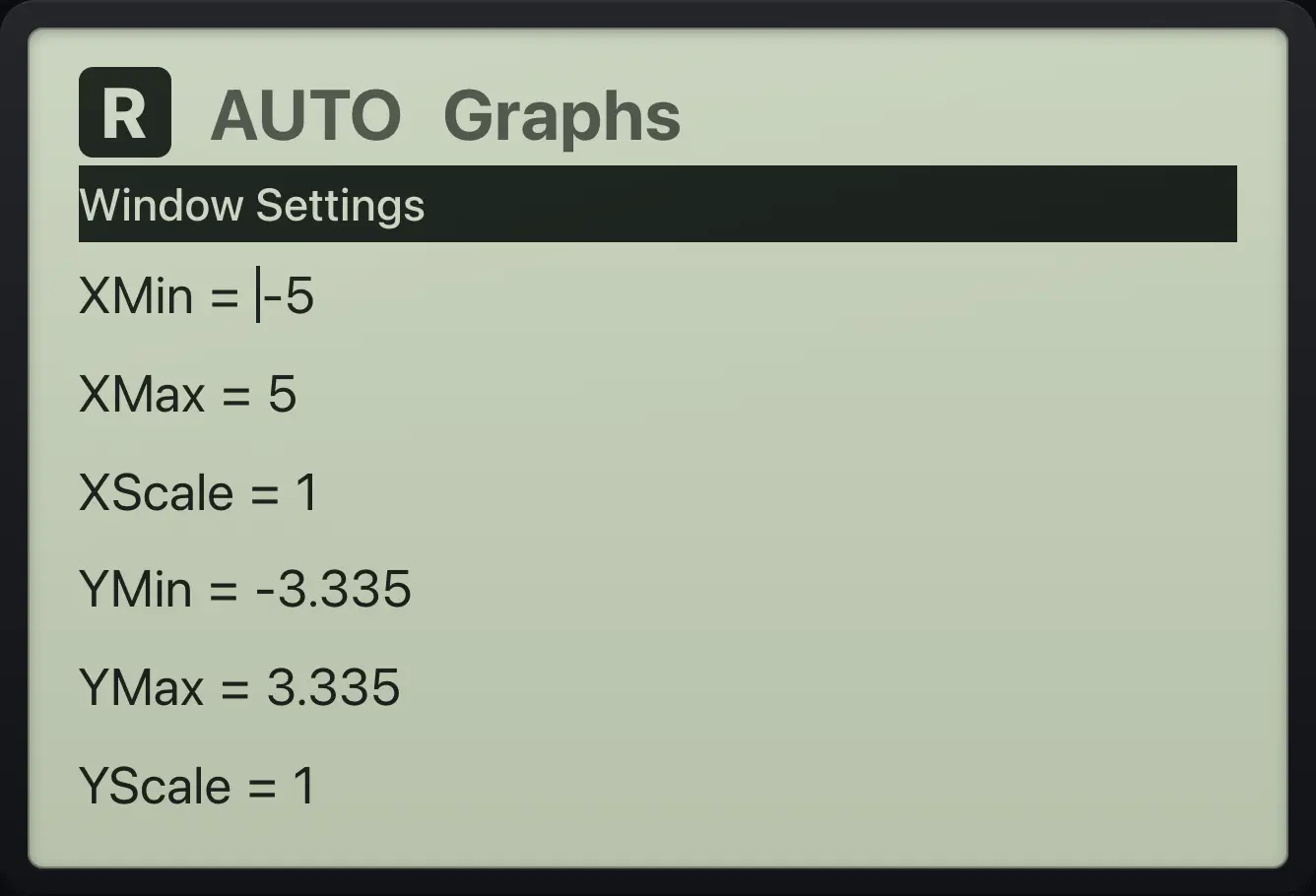Click the equals sign in YMin row
Viewport: 1316px width, 896px height.
(x=224, y=592)
